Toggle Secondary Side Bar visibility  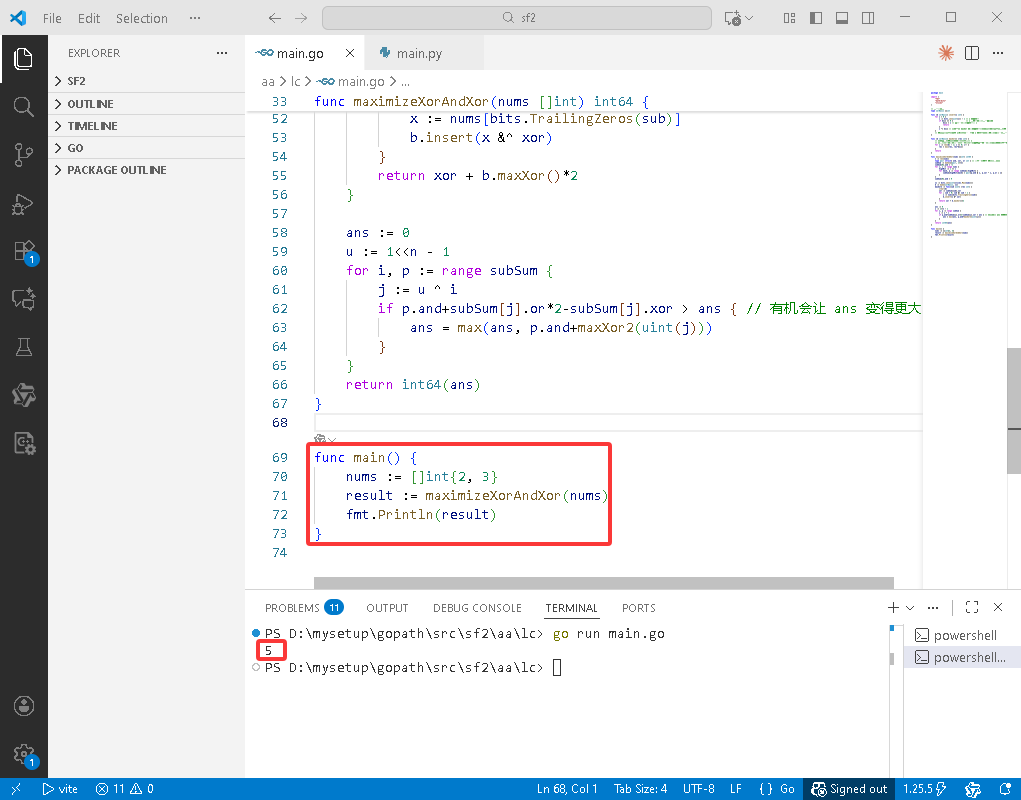point(868,18)
